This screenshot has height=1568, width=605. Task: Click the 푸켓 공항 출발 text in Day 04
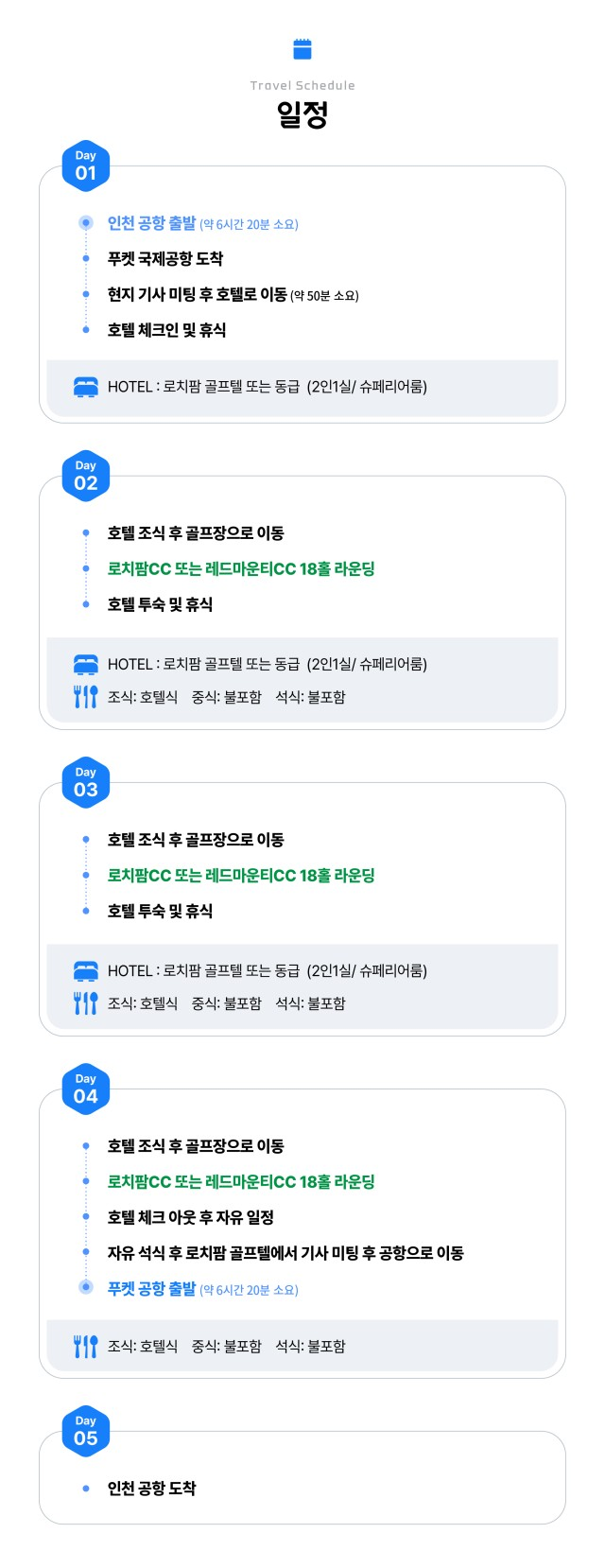click(151, 1289)
